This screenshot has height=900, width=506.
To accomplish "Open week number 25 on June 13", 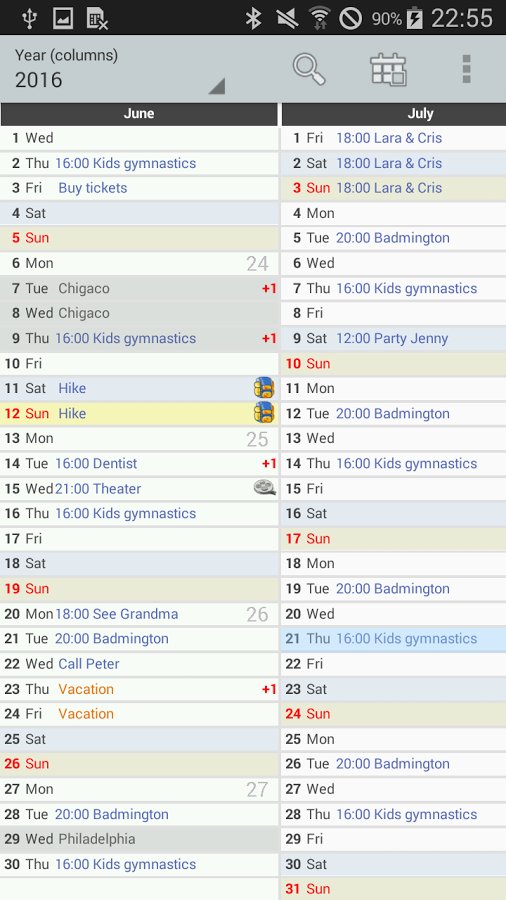I will 257,439.
